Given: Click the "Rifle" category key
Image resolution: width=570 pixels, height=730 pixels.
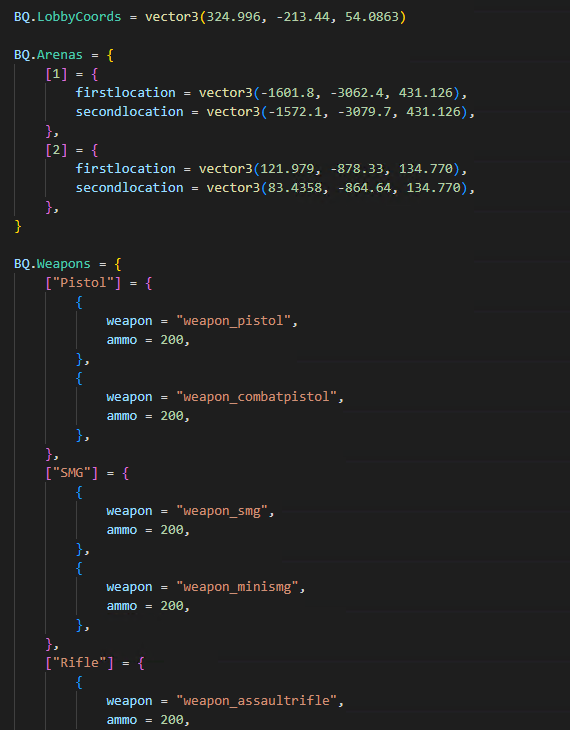Looking at the screenshot, I should point(79,663).
